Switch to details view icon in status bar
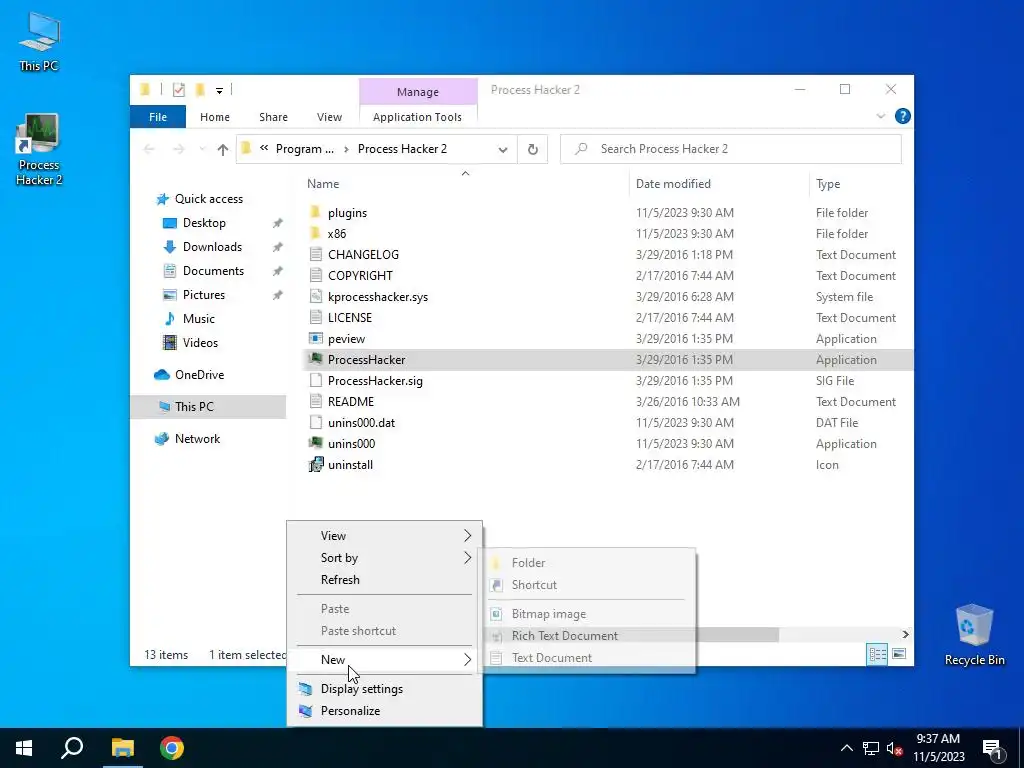The width and height of the screenshot is (1024, 768). click(877, 654)
